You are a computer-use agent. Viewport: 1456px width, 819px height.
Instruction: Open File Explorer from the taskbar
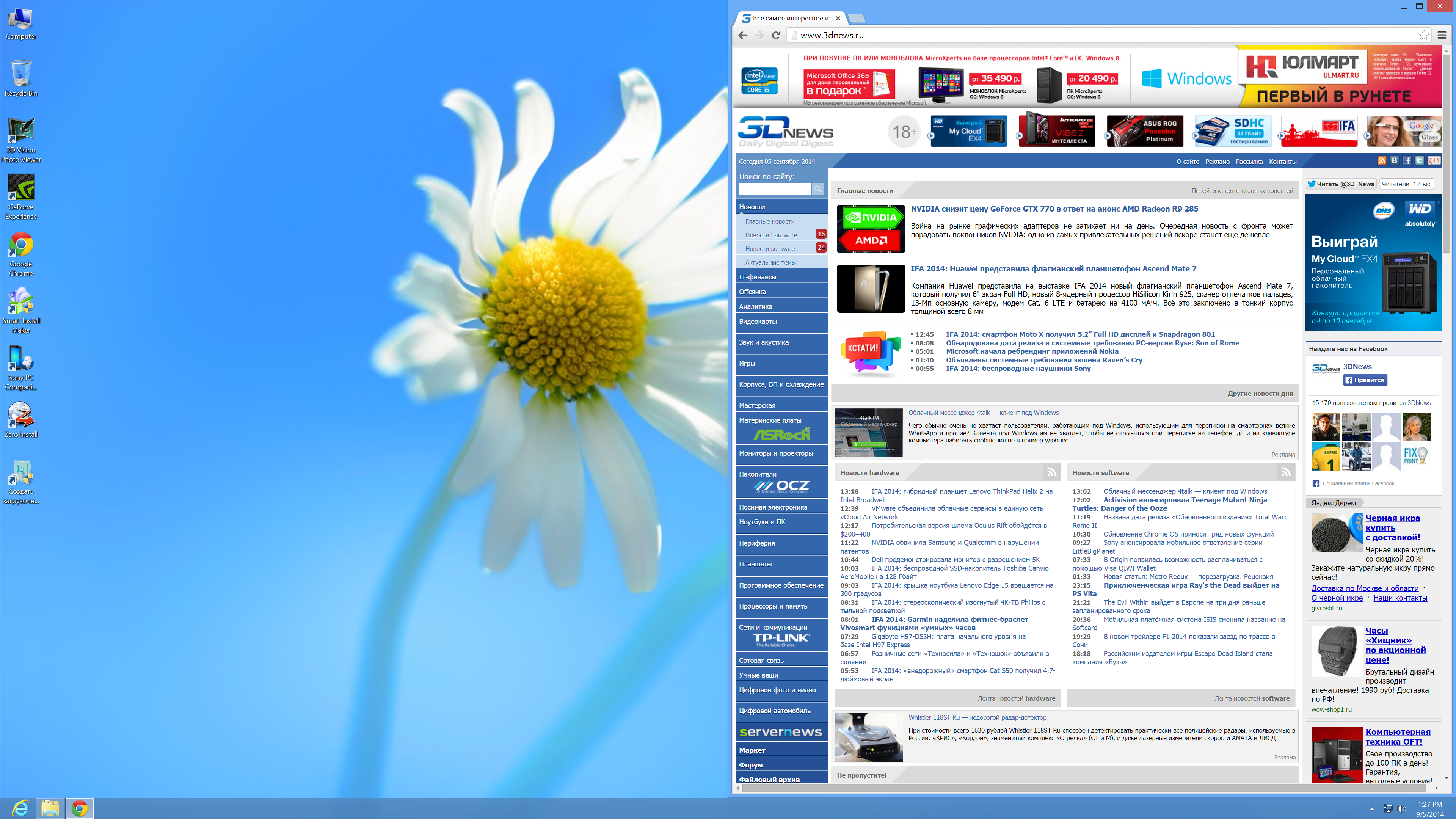(50, 808)
